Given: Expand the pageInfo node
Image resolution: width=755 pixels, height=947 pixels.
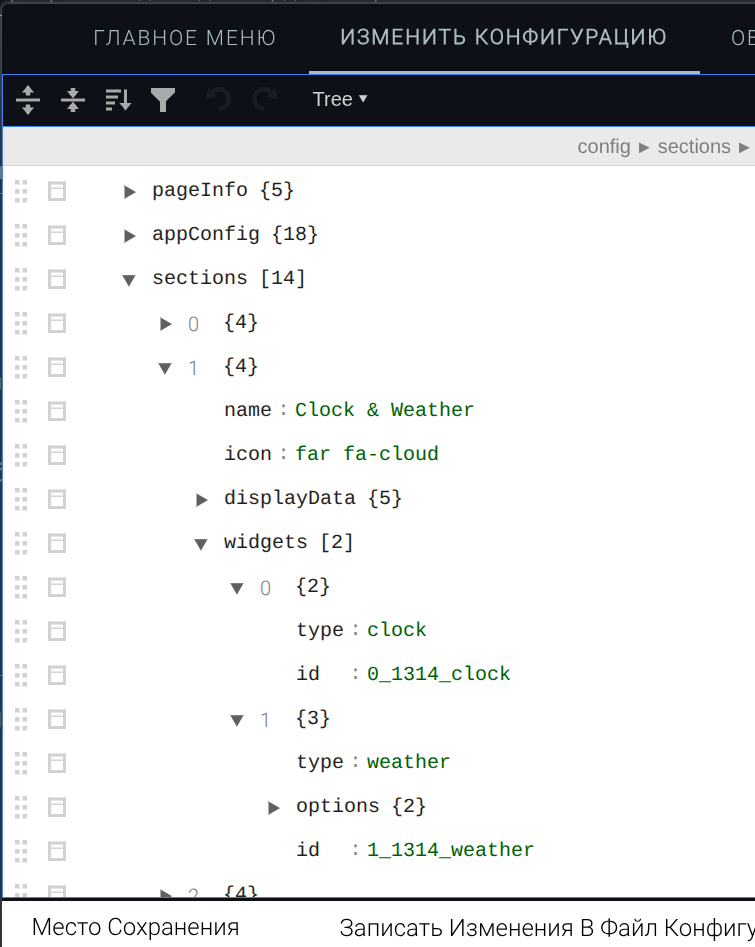Looking at the screenshot, I should (x=129, y=192).
